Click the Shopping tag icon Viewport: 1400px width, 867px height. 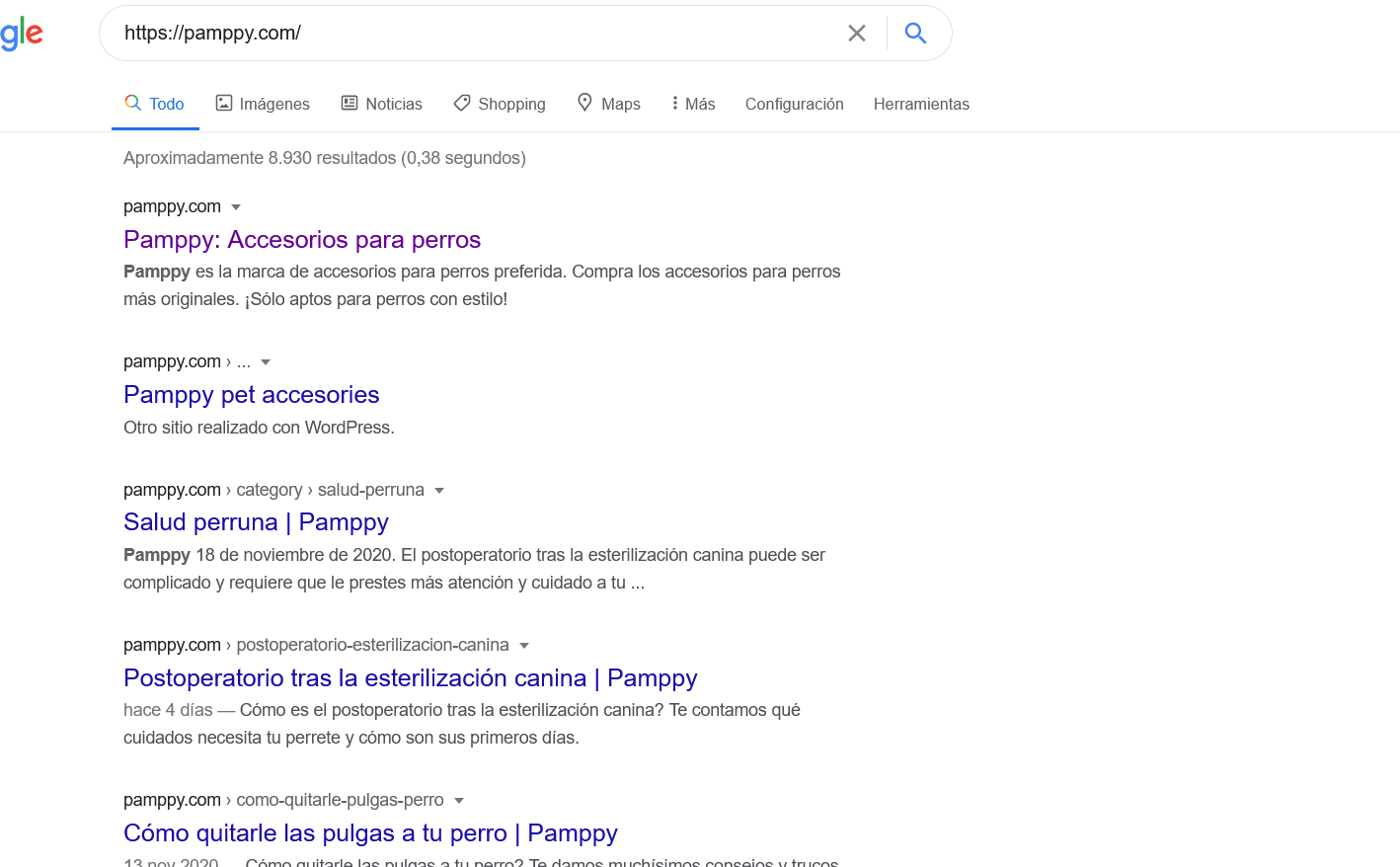(x=462, y=103)
